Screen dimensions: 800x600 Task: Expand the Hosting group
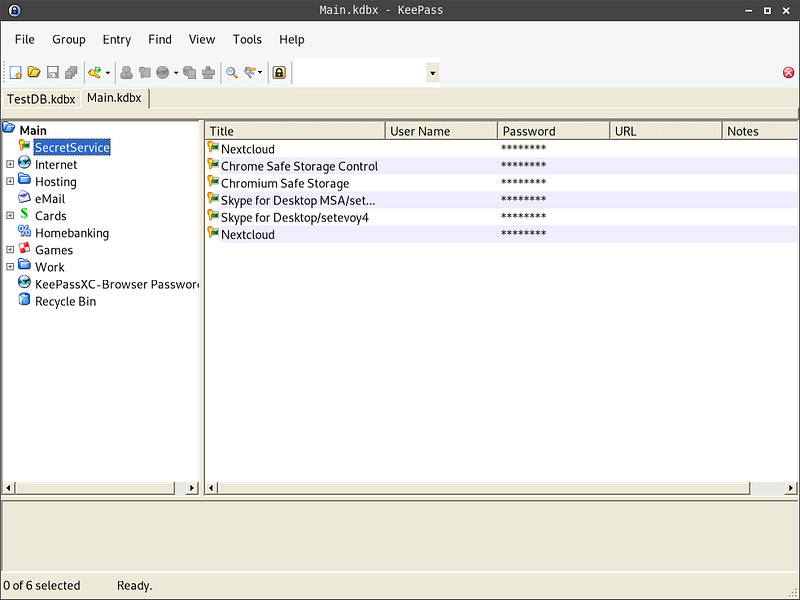pyautogui.click(x=10, y=181)
